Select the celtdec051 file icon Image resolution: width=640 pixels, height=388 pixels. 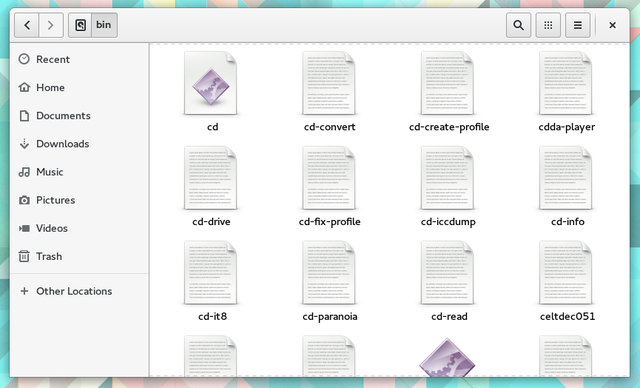(566, 273)
